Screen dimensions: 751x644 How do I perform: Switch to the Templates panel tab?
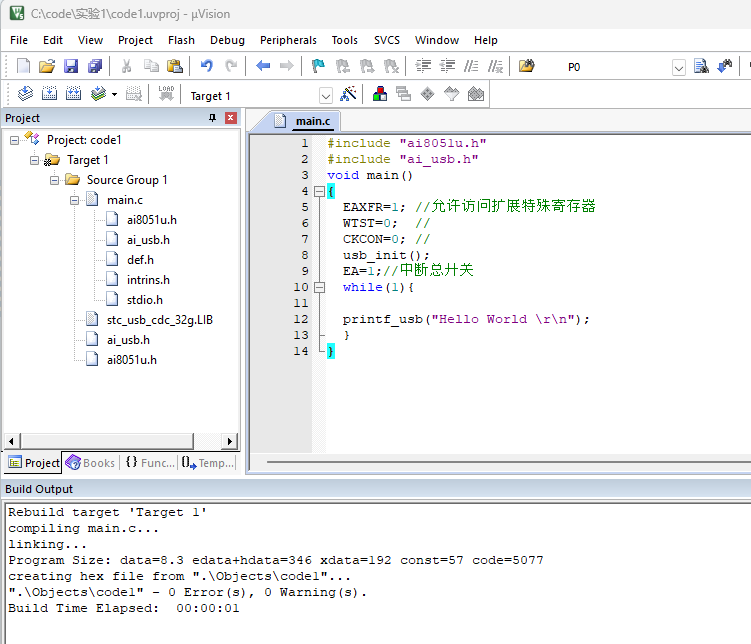tap(208, 463)
